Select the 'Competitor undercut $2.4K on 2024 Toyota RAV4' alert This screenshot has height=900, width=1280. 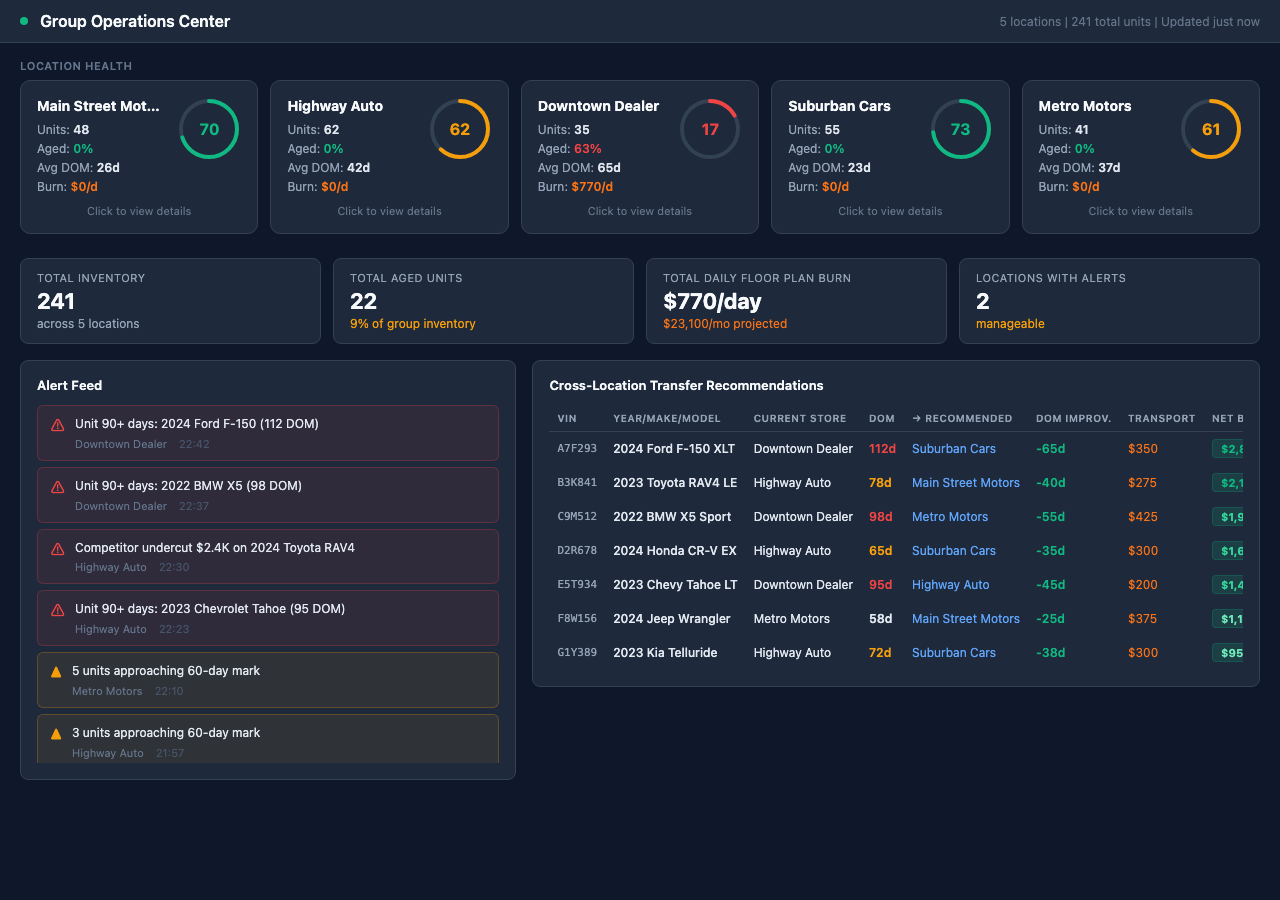pyautogui.click(x=267, y=559)
